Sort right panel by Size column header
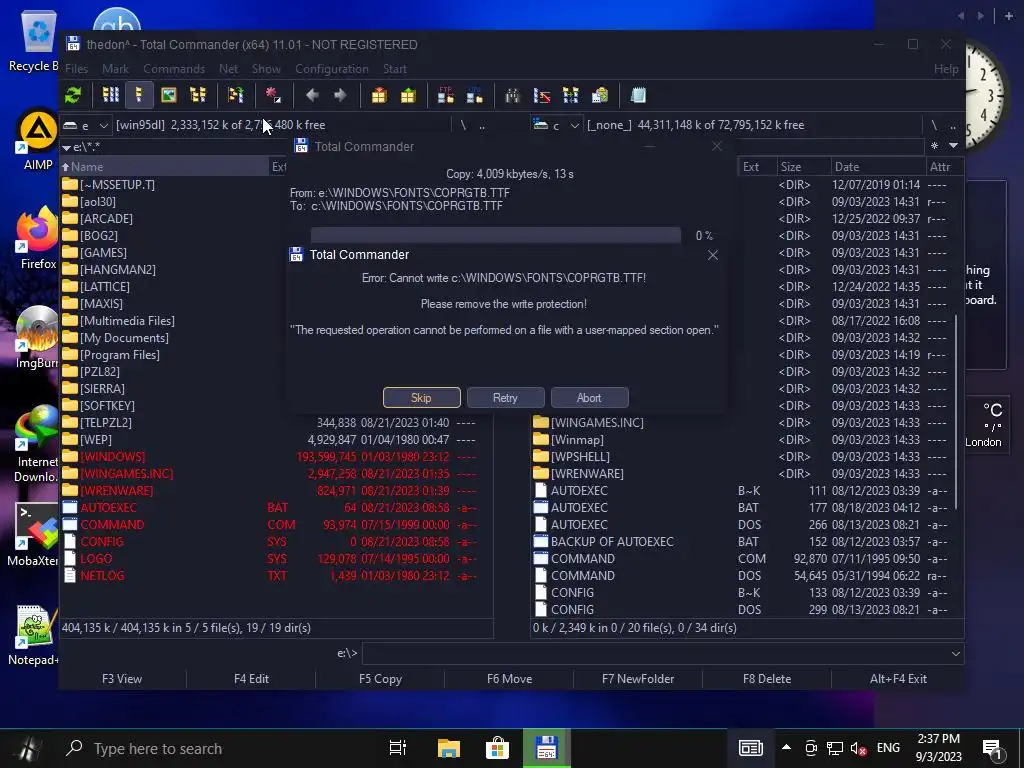1024x768 pixels. (x=803, y=167)
